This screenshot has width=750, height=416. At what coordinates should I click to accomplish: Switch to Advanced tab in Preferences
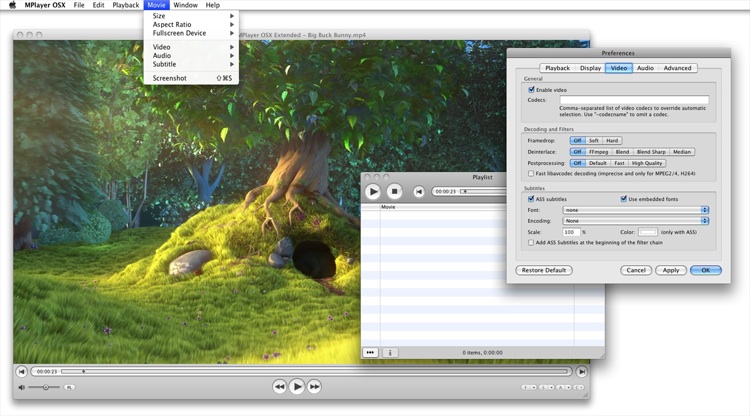coord(677,68)
